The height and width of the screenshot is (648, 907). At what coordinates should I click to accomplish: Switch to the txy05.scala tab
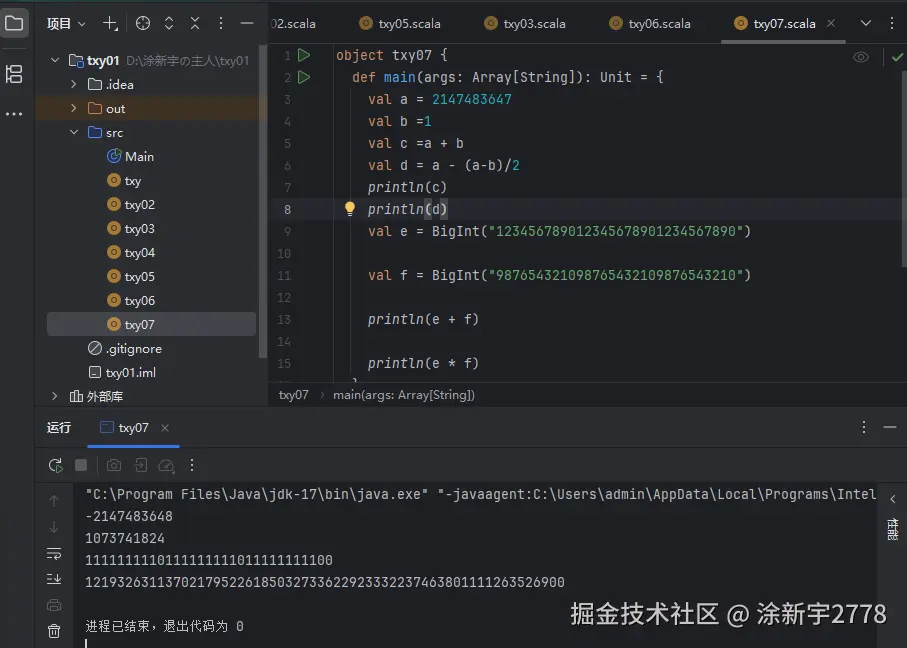[x=400, y=24]
